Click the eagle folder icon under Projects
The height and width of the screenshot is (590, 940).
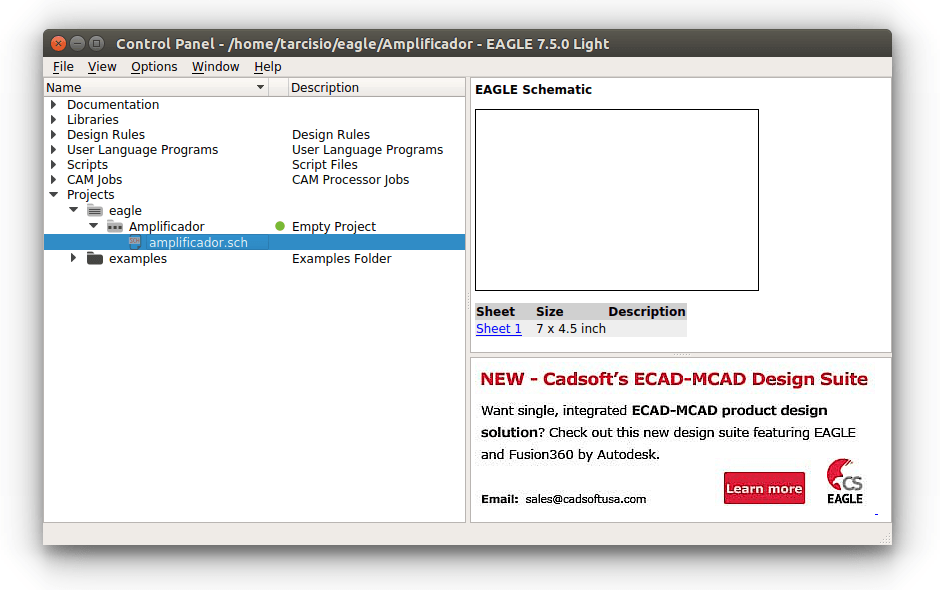[95, 211]
